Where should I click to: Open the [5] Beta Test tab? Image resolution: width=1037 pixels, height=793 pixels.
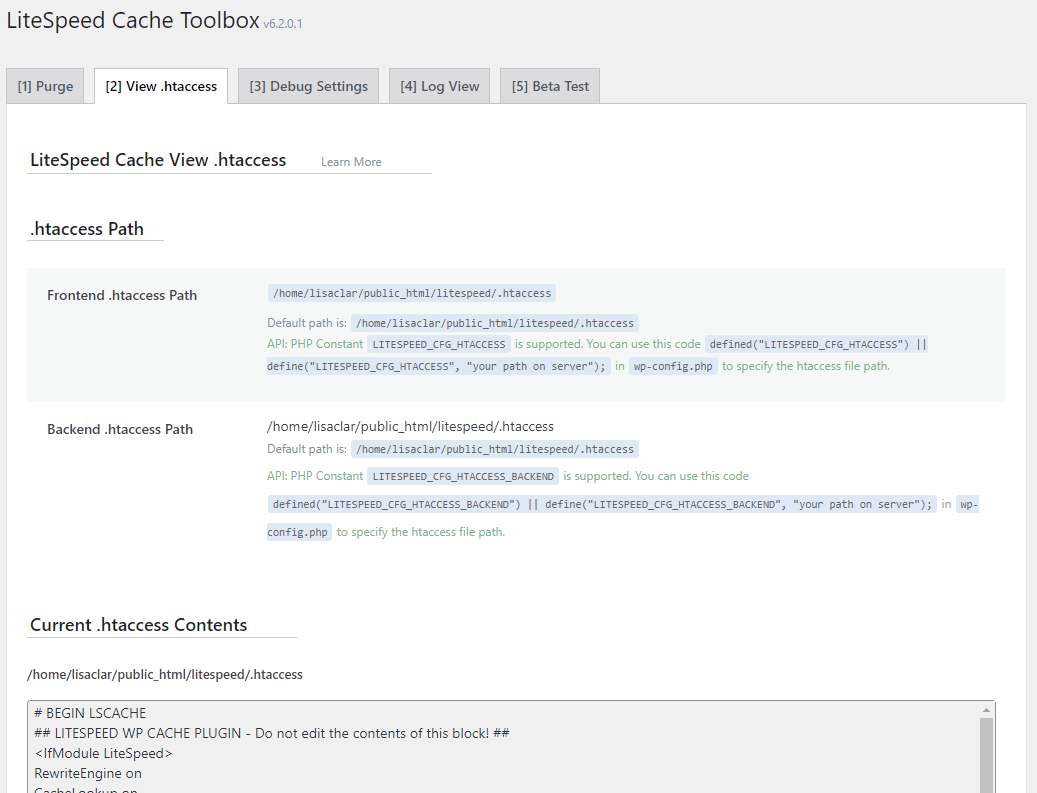point(550,86)
